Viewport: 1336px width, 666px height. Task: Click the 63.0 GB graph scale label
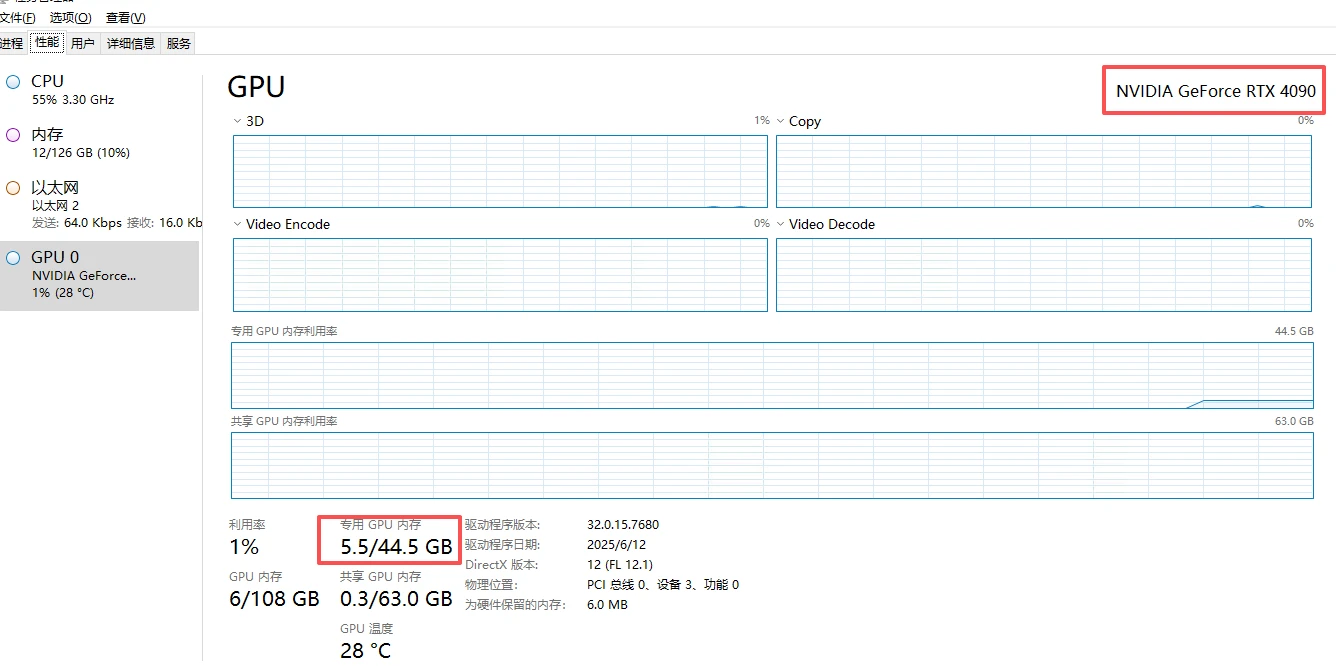(1293, 421)
